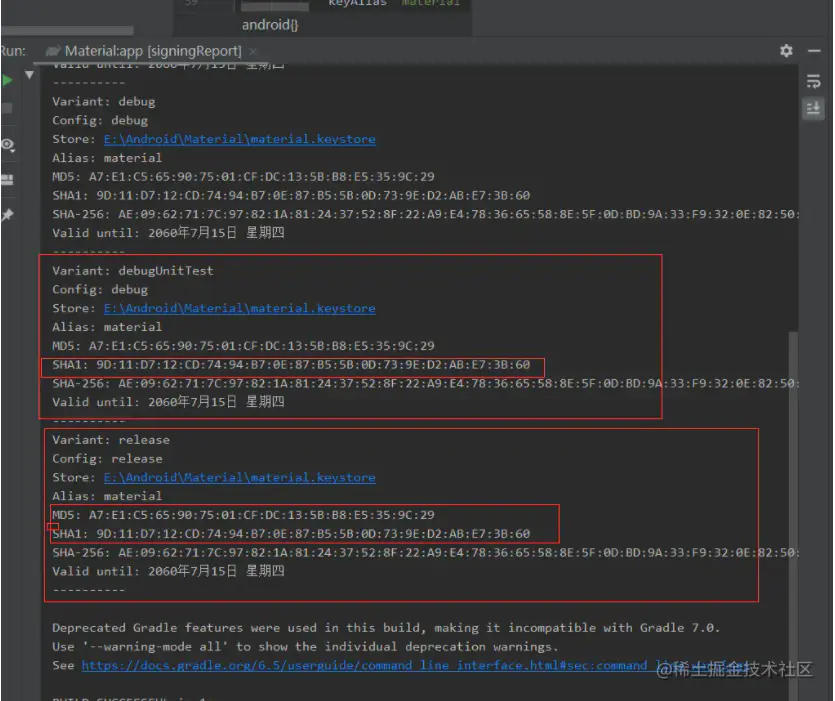Click MD5 line under Variant: debug

tap(243, 177)
